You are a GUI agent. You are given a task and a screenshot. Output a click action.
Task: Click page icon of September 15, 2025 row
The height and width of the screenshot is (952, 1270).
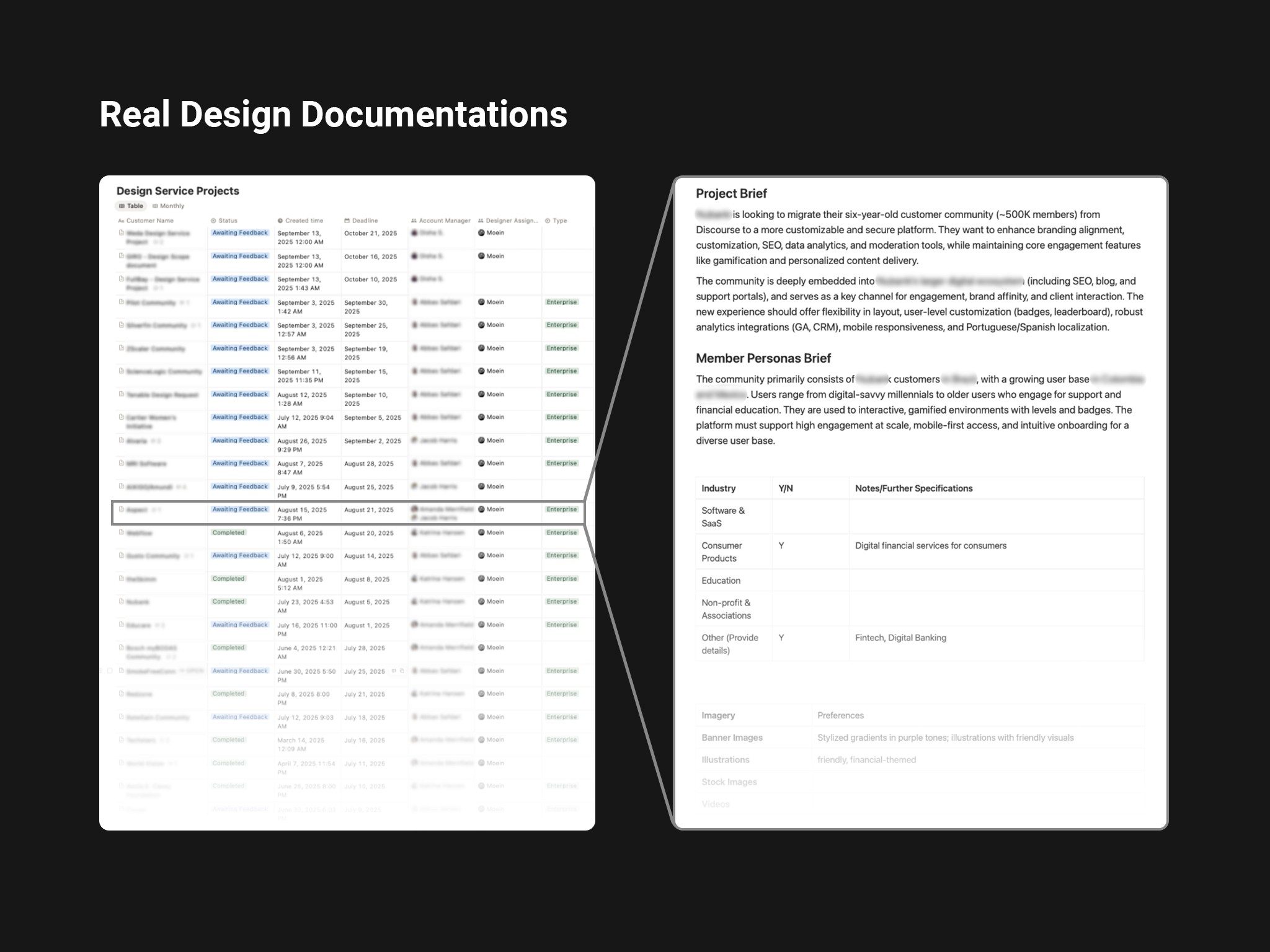(121, 371)
